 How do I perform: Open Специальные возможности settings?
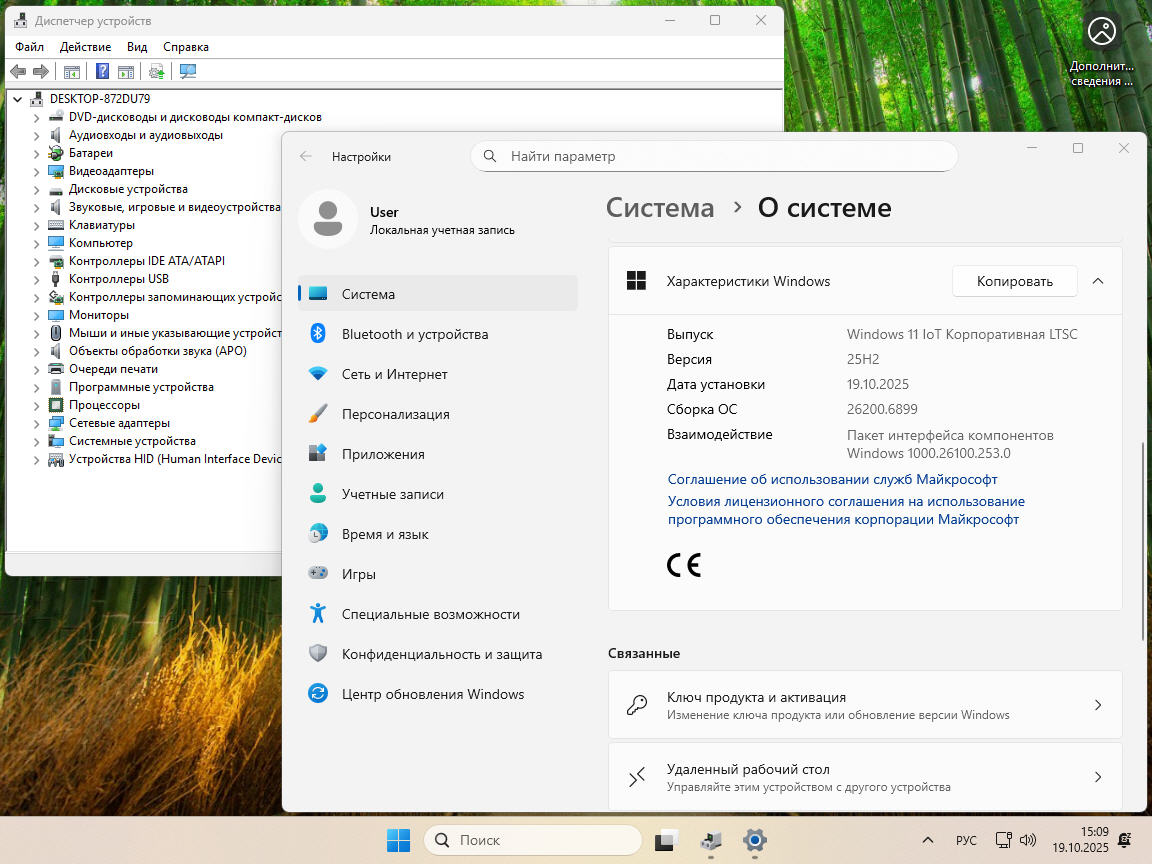(430, 614)
